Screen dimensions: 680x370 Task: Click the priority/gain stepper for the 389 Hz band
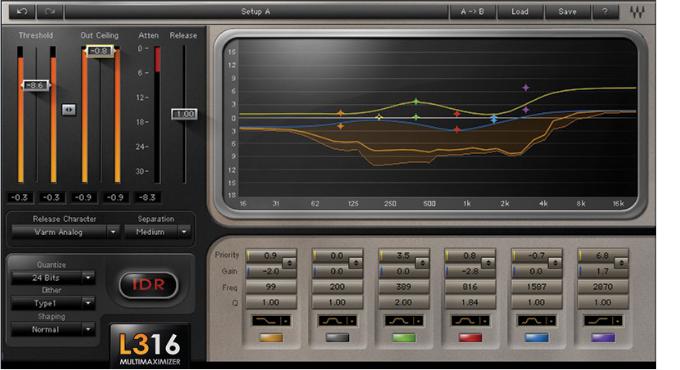tap(422, 263)
